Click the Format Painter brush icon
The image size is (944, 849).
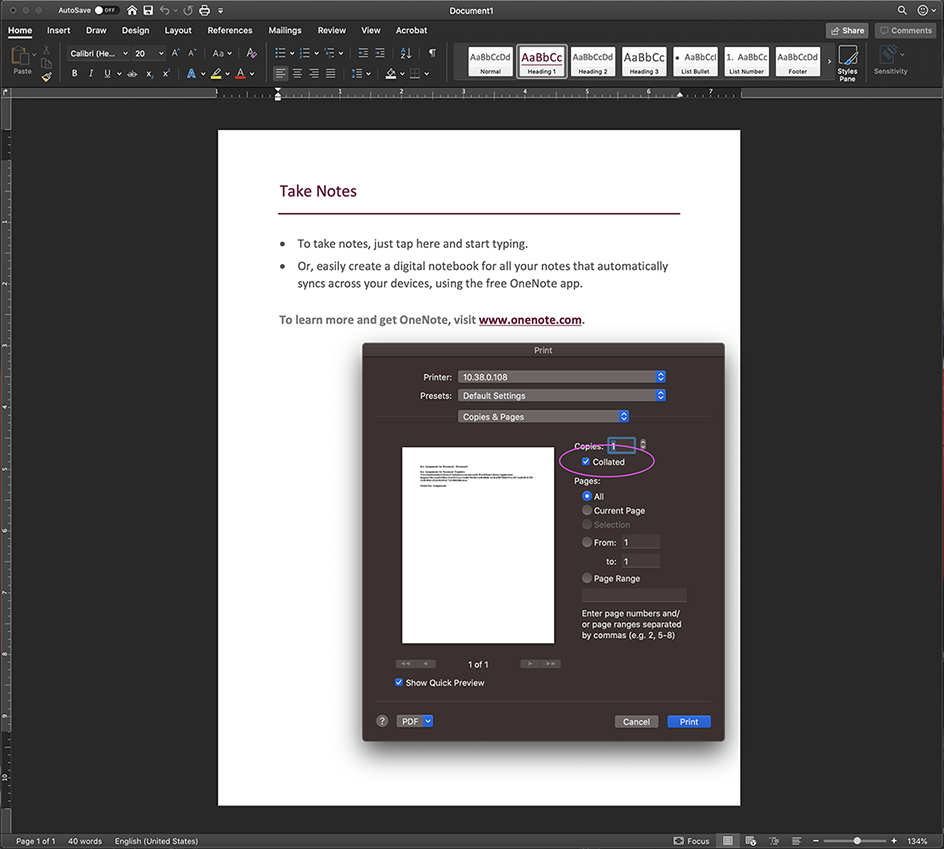coord(46,76)
